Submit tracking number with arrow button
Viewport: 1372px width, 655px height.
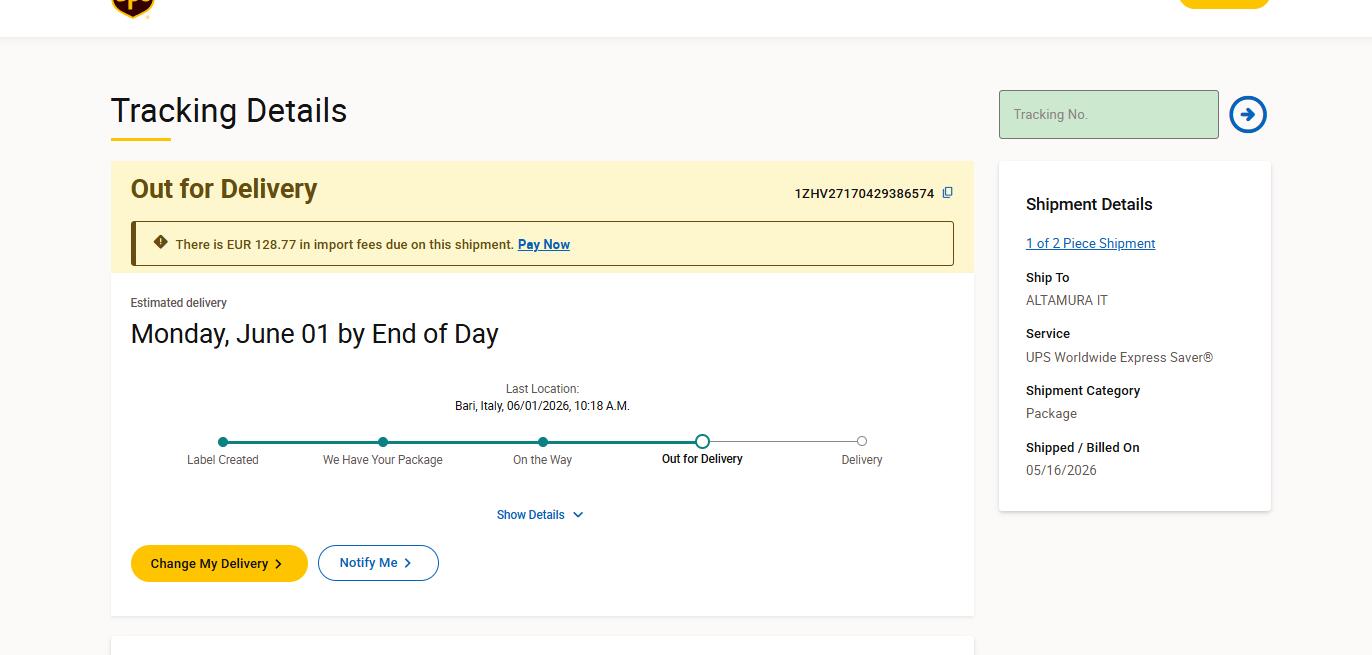coord(1247,114)
